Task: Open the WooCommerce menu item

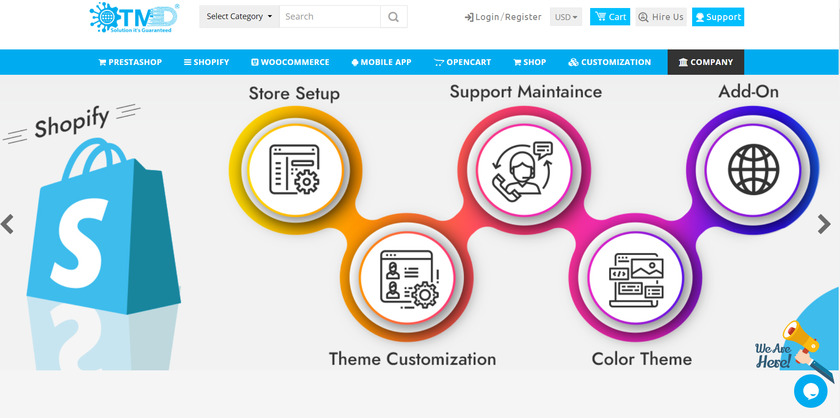Action: (290, 62)
